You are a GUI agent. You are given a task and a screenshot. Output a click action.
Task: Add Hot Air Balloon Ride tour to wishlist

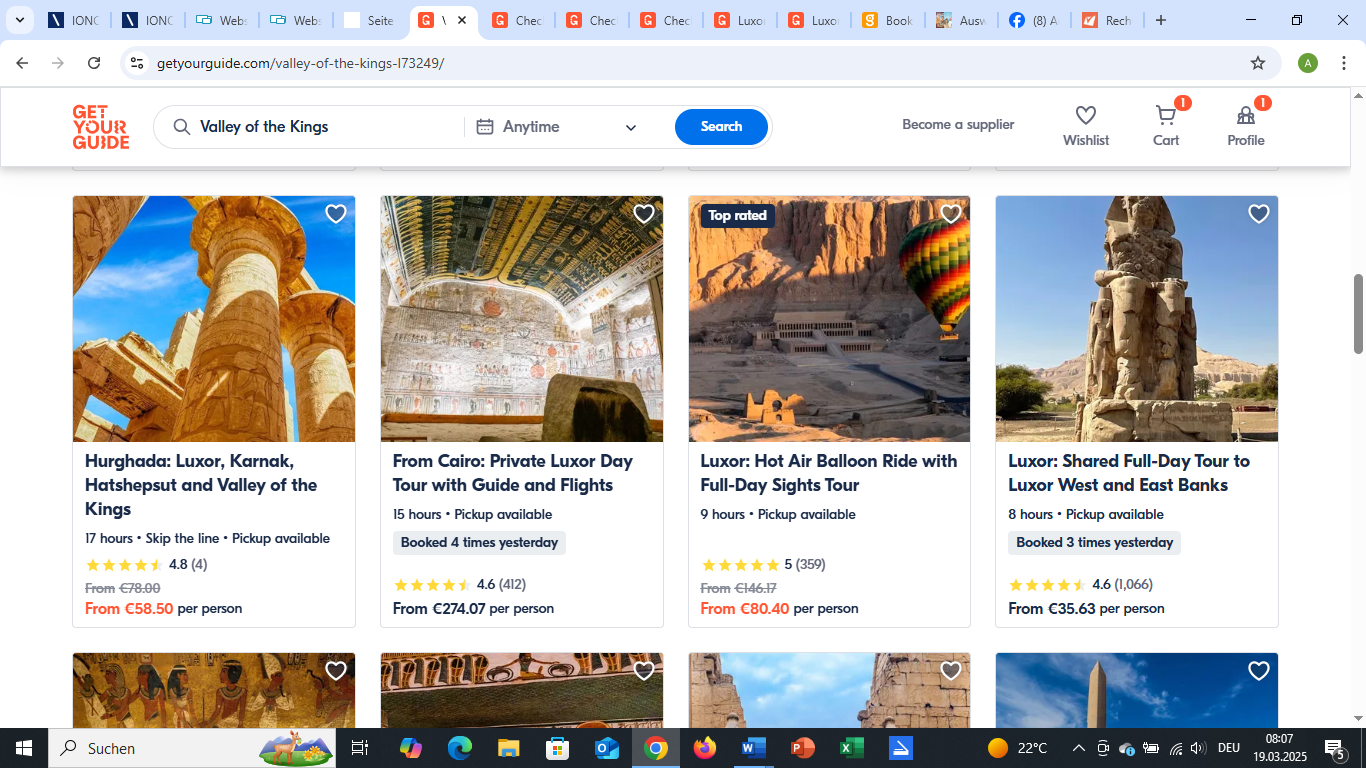(x=951, y=214)
